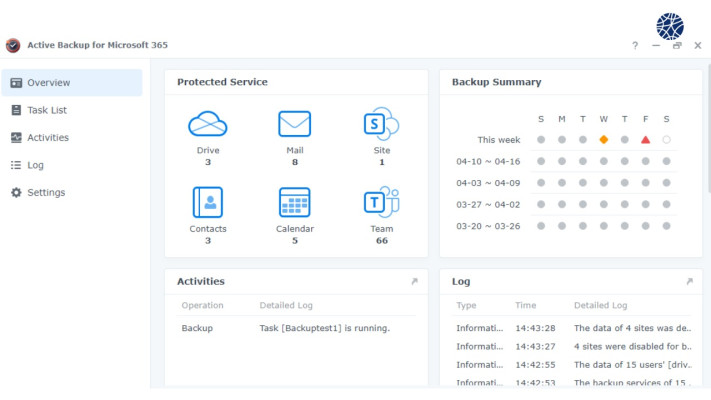The width and height of the screenshot is (711, 400).
Task: Click the Overview sidebar icon
Action: pos(16,83)
